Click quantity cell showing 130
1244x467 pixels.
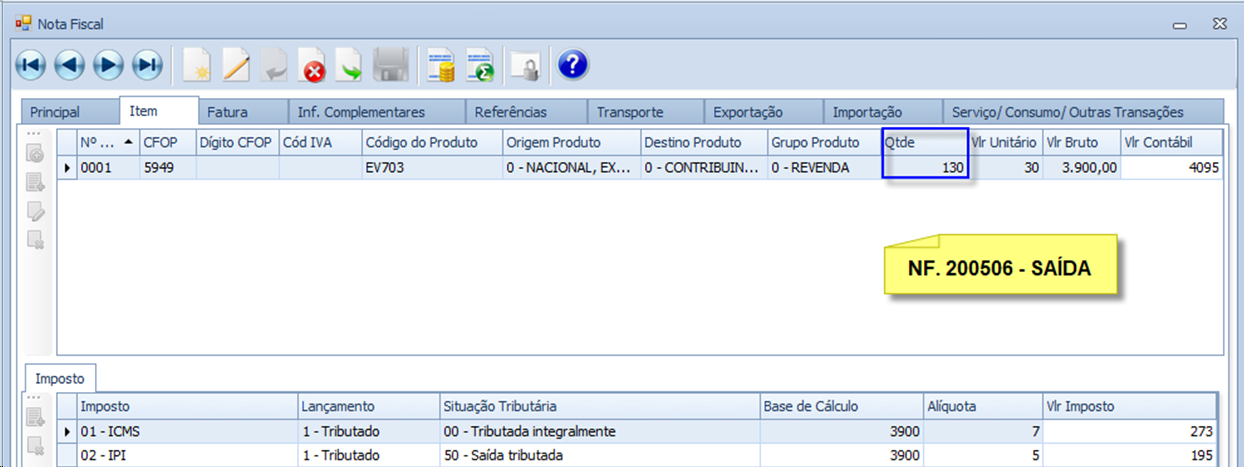(x=925, y=168)
